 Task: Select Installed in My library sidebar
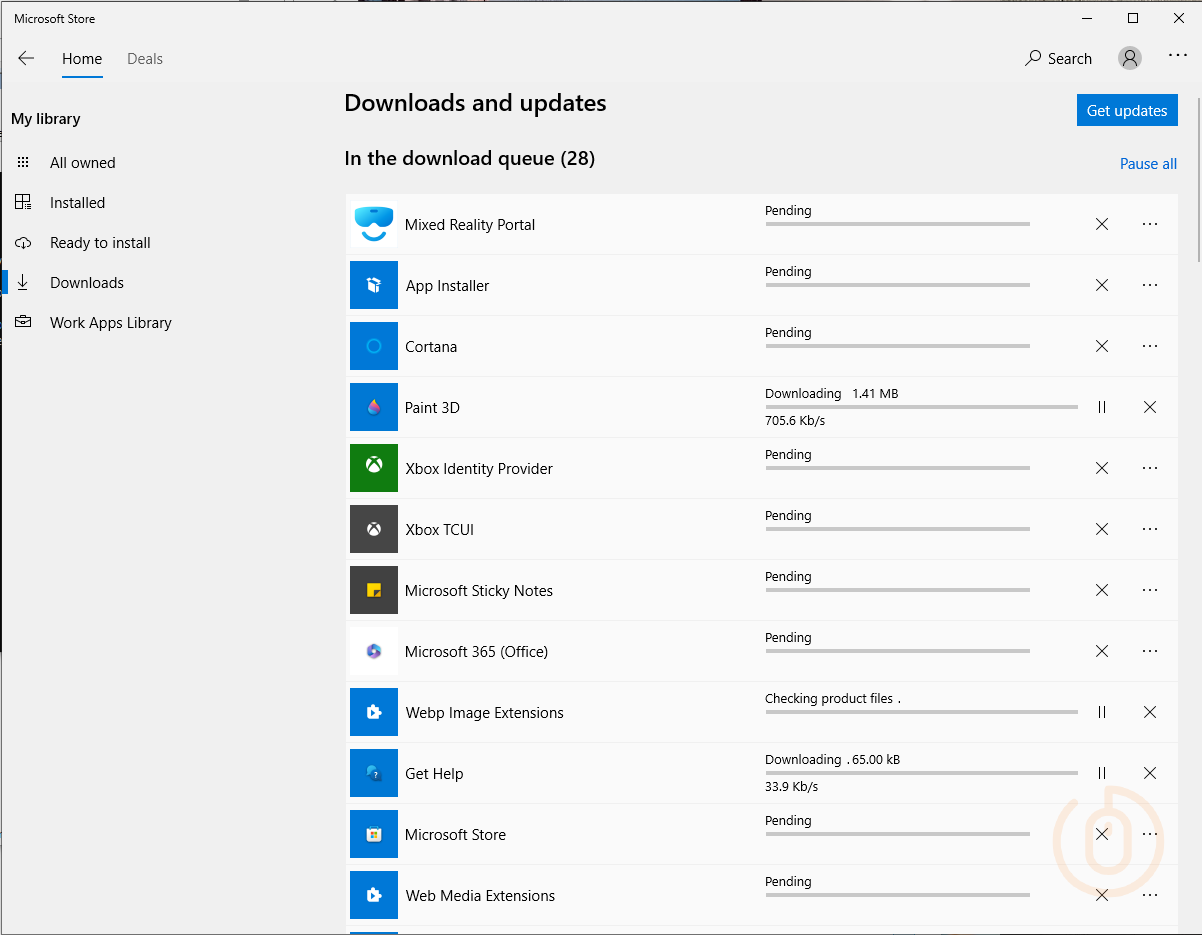pos(77,203)
